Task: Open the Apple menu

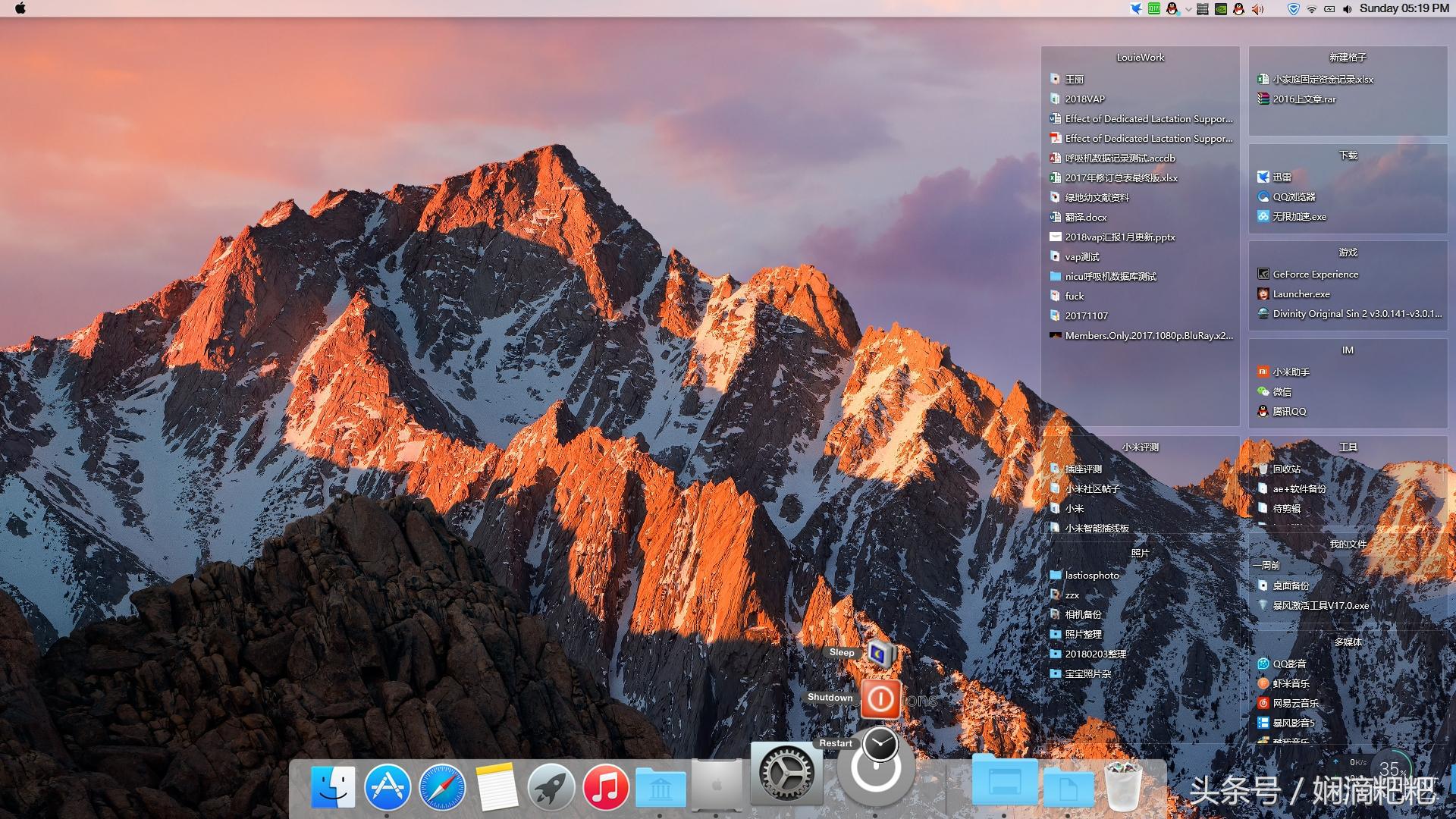Action: pyautogui.click(x=20, y=8)
